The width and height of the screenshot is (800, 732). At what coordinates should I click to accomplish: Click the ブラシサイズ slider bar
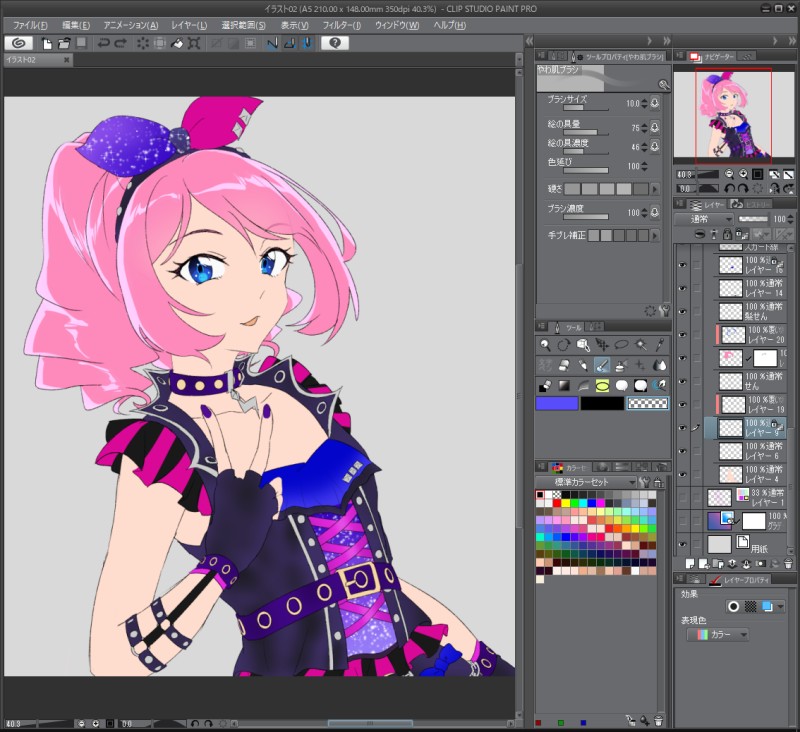point(586,108)
